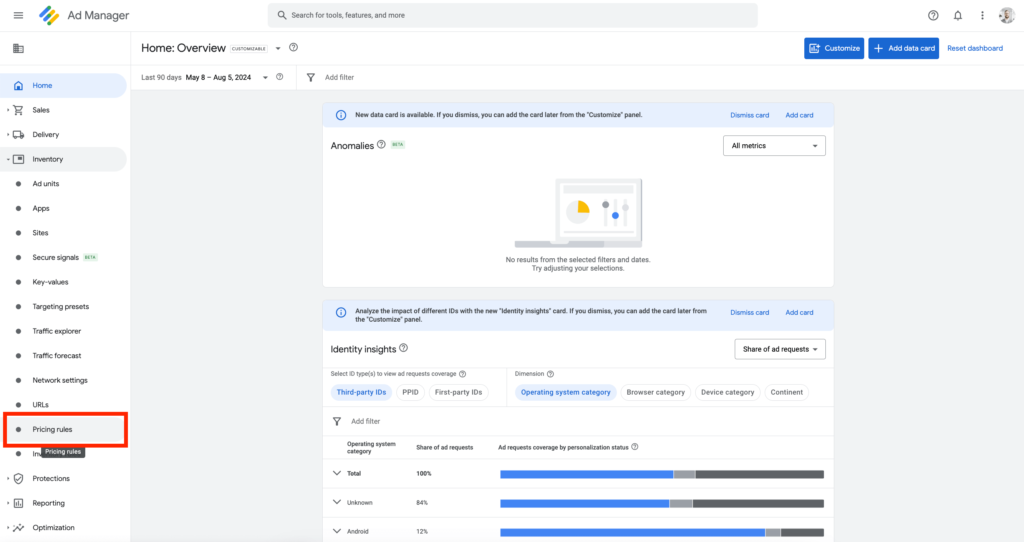Open the hamburger main menu icon
Screen dimensions: 1024x542
[x=18, y=15]
